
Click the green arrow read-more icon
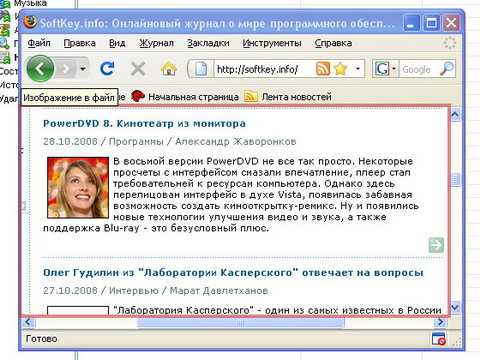point(436,245)
